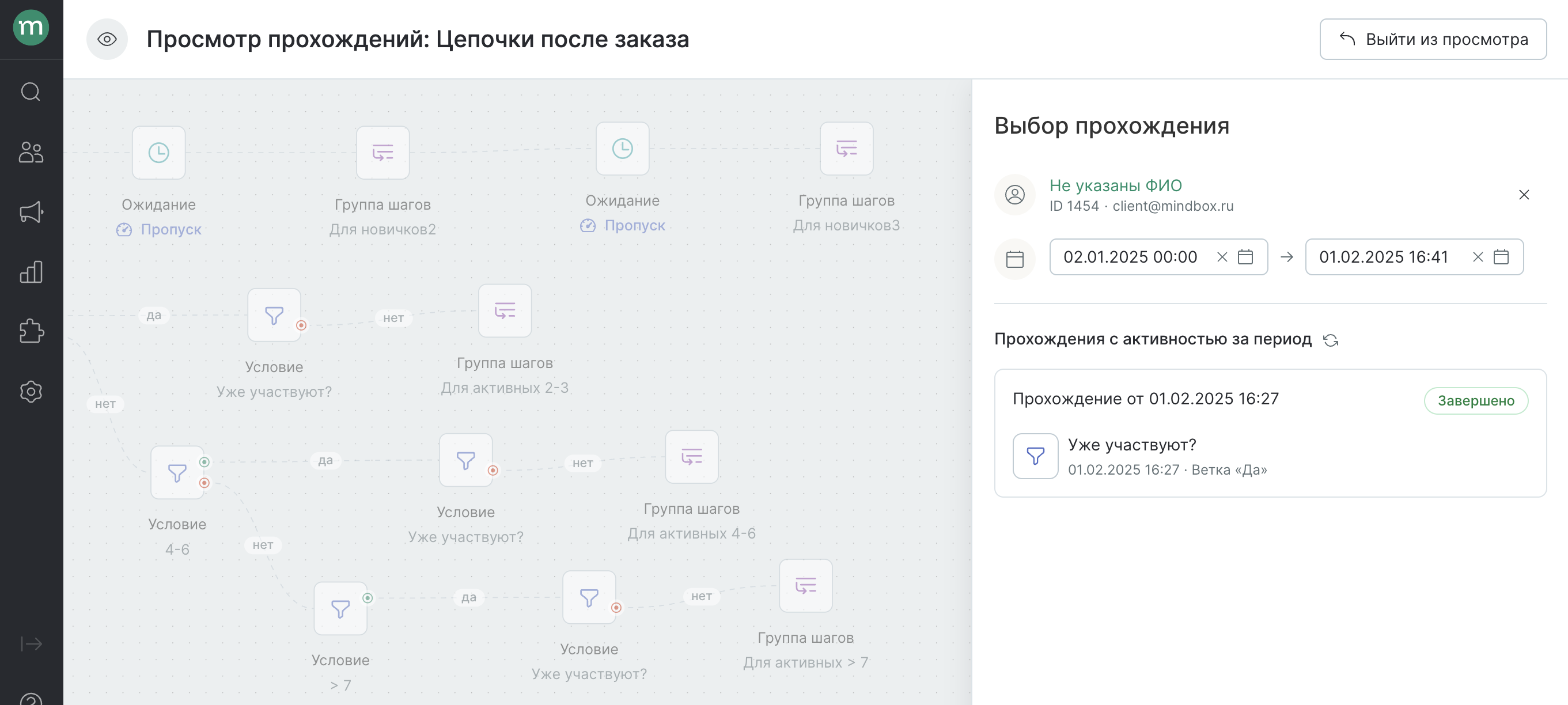Select the top Уже участвуют? condition node
The height and width of the screenshot is (705, 1568).
click(x=275, y=316)
